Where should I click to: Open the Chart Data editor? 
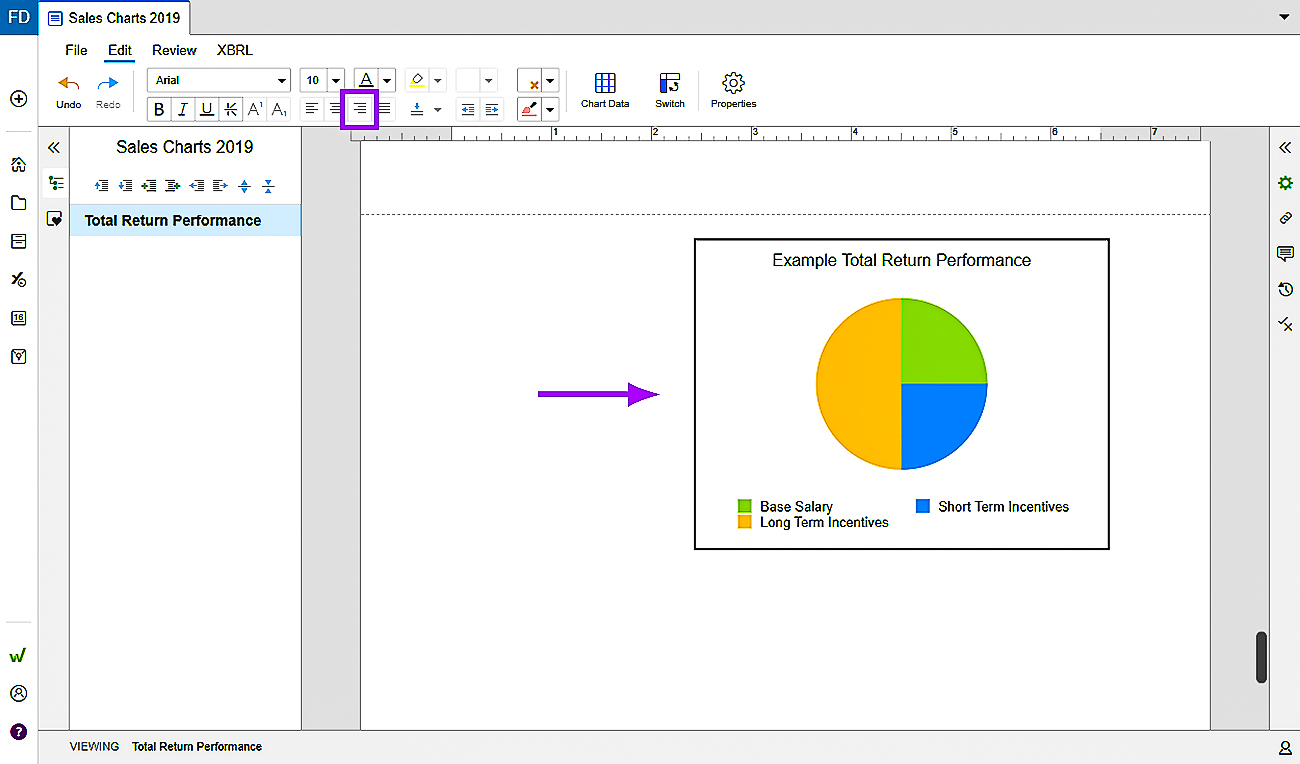[604, 89]
